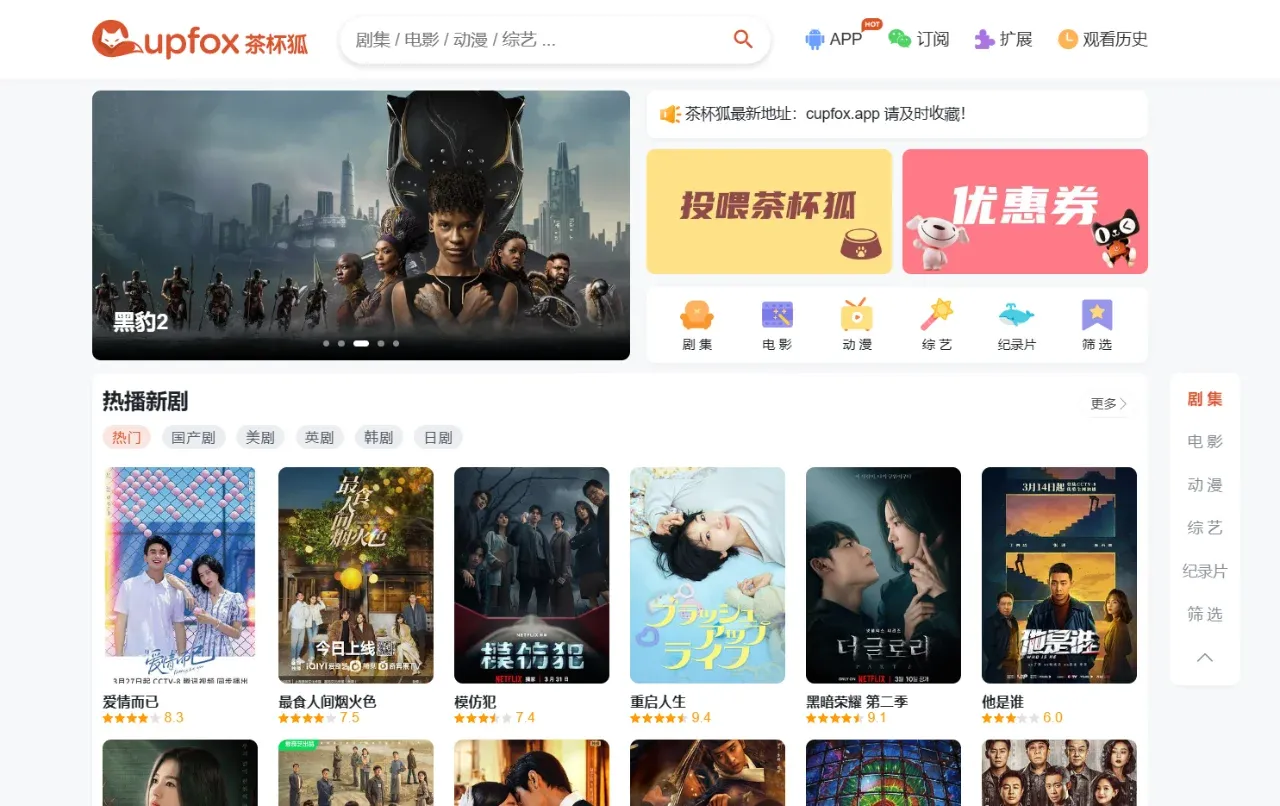Viewport: 1280px width, 806px height.
Task: Open the 重启人生 poster
Action: click(708, 575)
